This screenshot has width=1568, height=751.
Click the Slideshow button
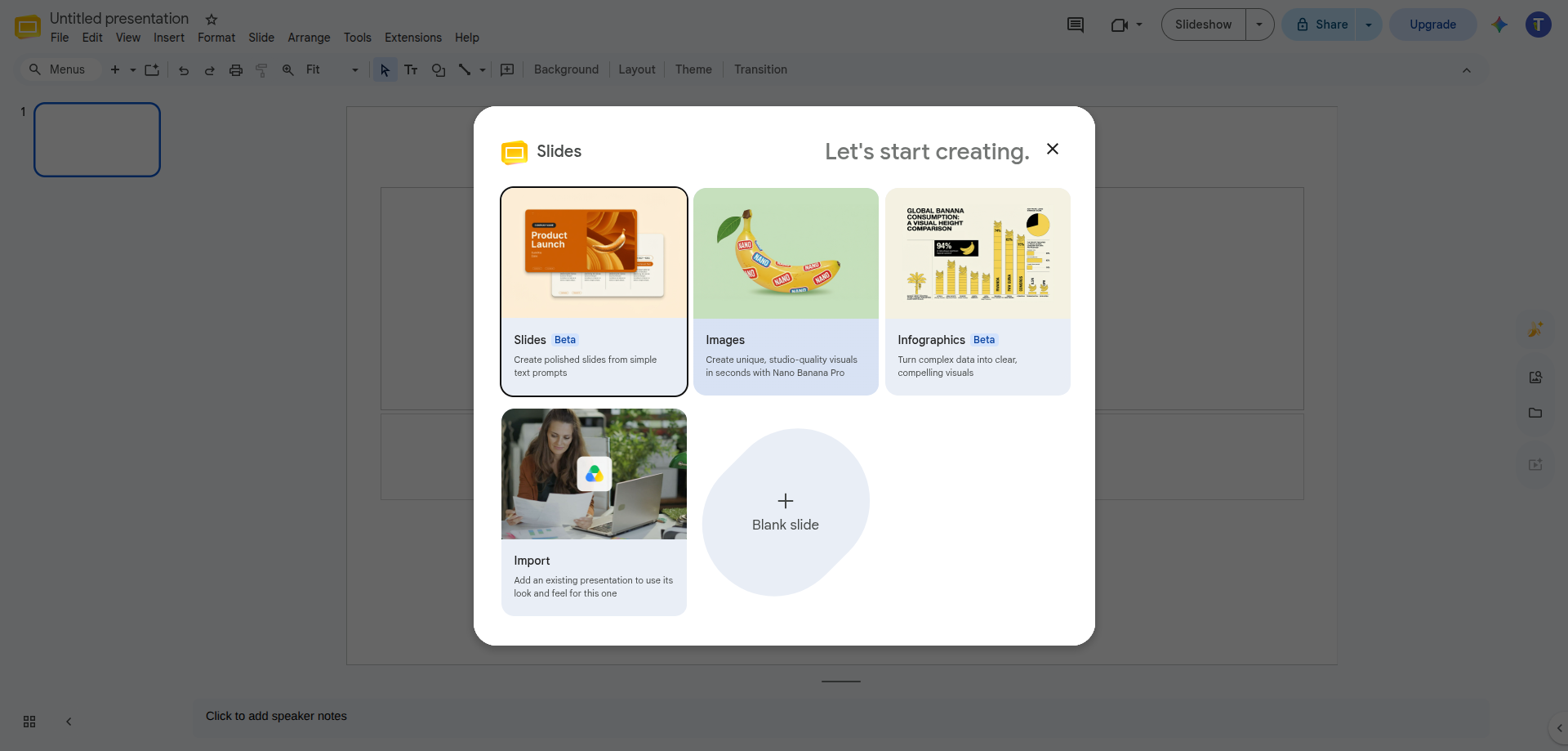(1203, 25)
